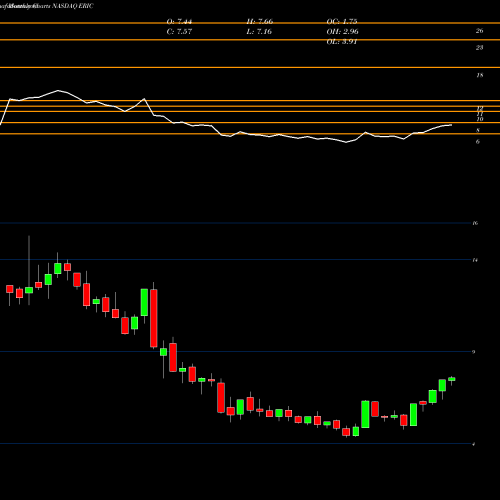Click the OC: 1.75 reading
Screen dimensions: 500x500
coord(342,22)
